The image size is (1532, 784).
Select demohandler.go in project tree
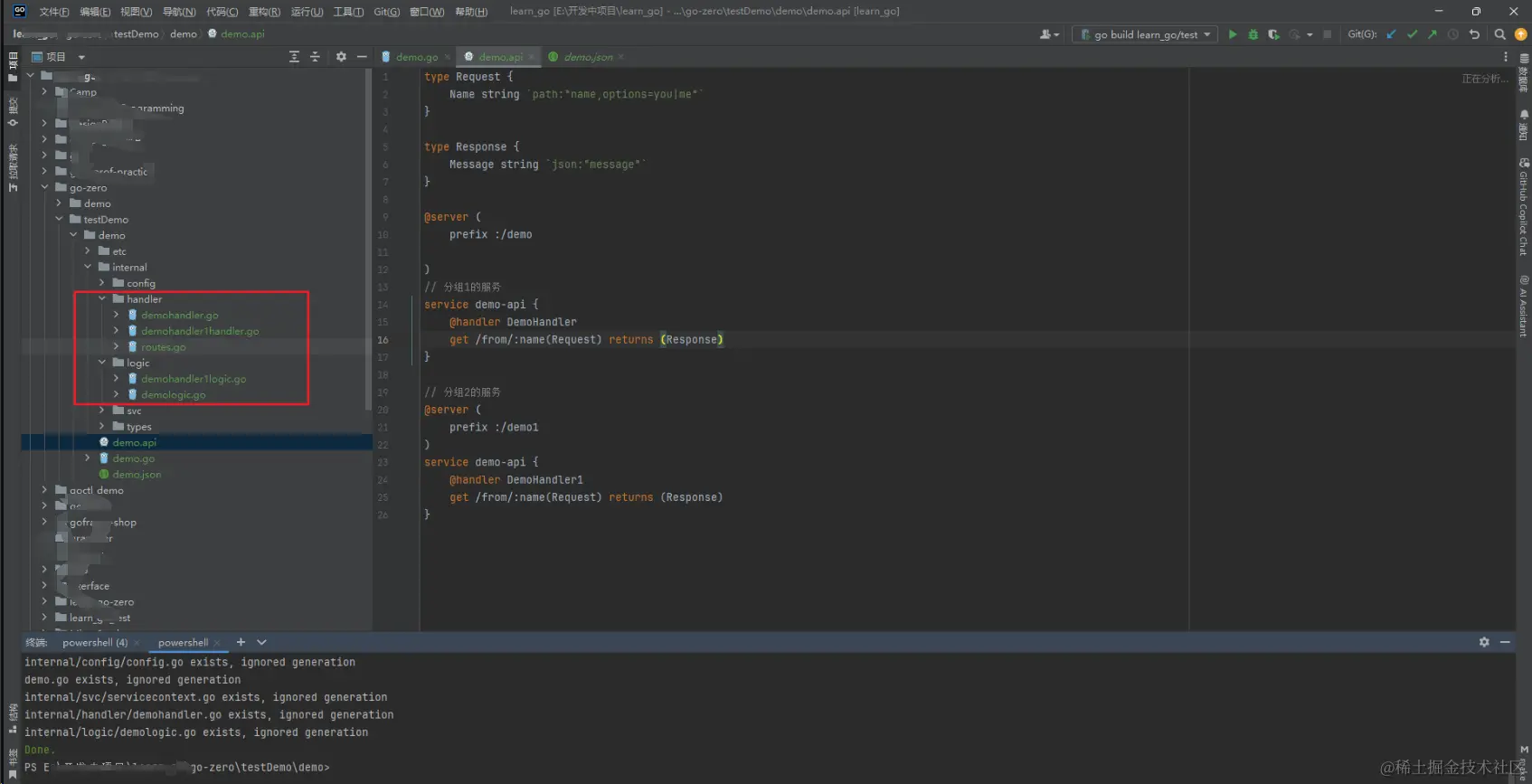[179, 315]
